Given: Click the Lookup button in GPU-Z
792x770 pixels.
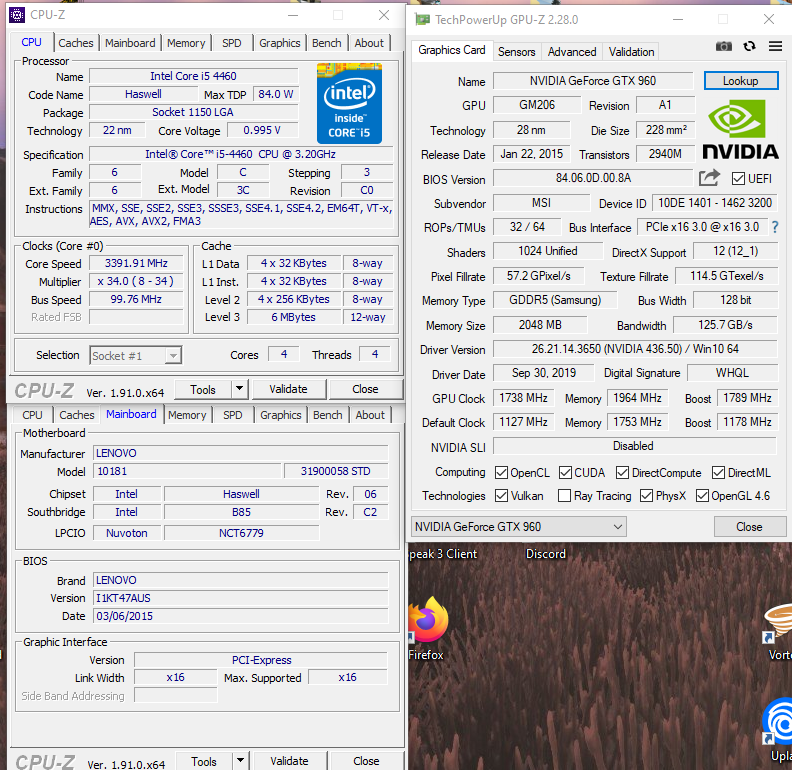Looking at the screenshot, I should point(741,81).
